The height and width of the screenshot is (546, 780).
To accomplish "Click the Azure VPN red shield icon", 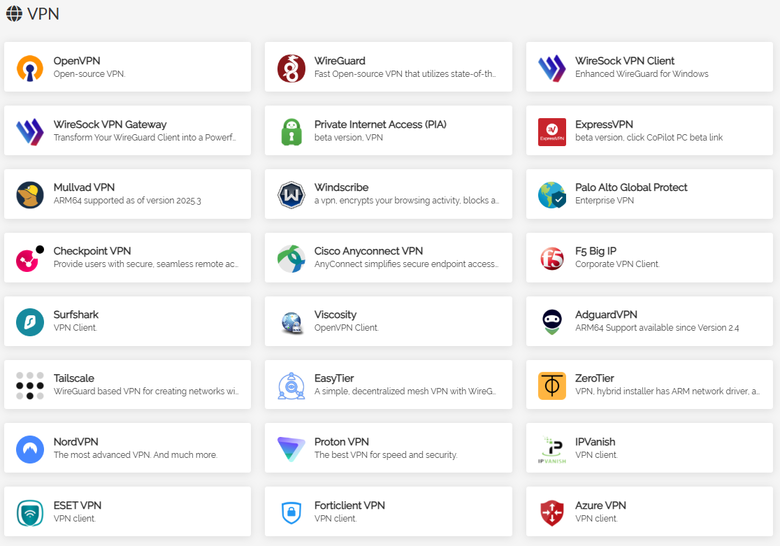I will [x=552, y=513].
